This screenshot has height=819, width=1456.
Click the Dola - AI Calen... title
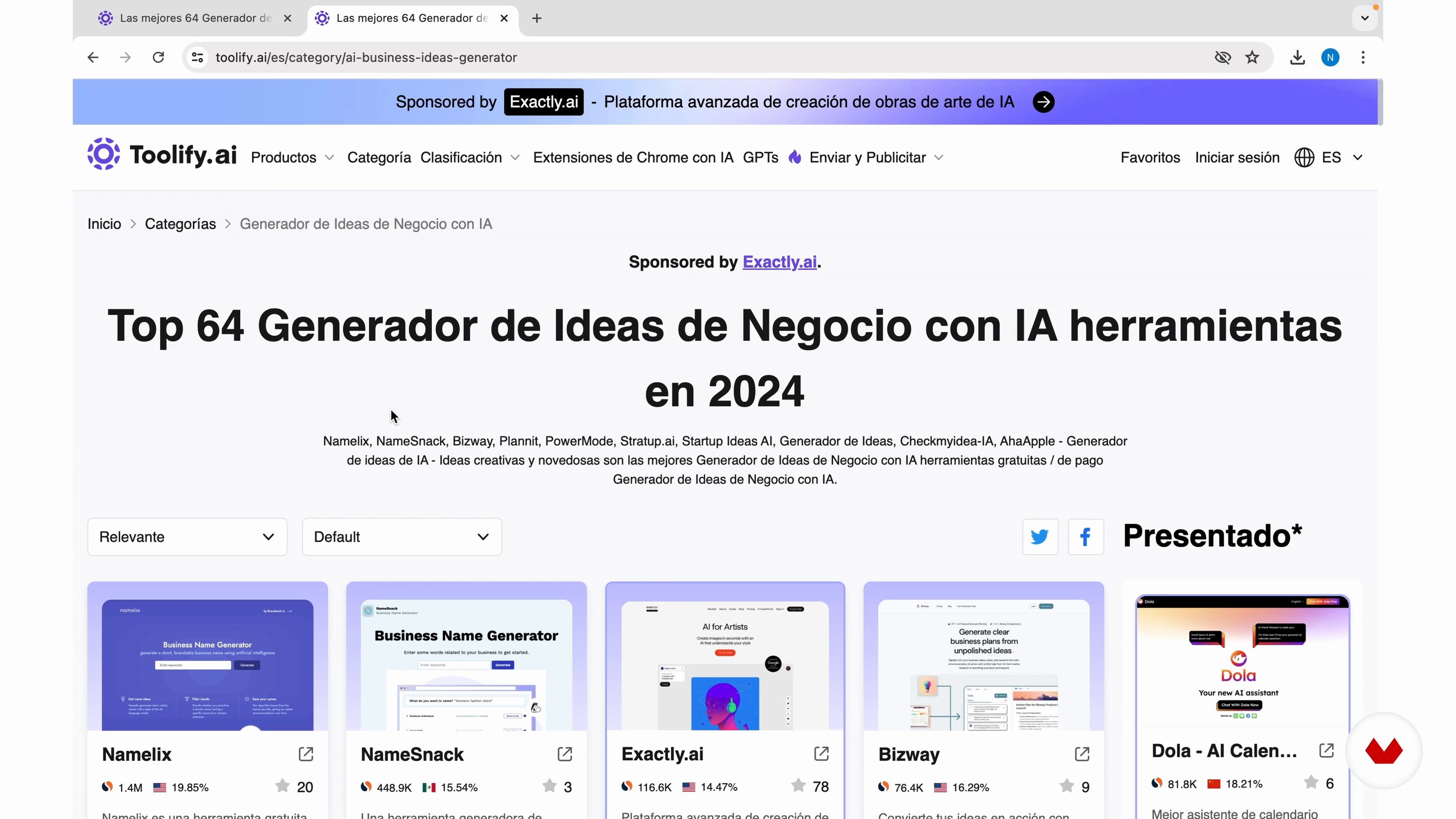1224,751
